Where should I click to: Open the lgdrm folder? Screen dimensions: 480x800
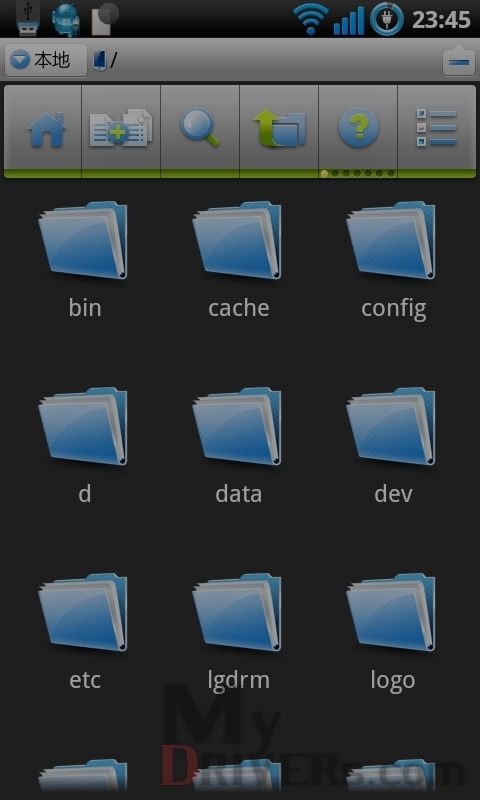pyautogui.click(x=238, y=632)
